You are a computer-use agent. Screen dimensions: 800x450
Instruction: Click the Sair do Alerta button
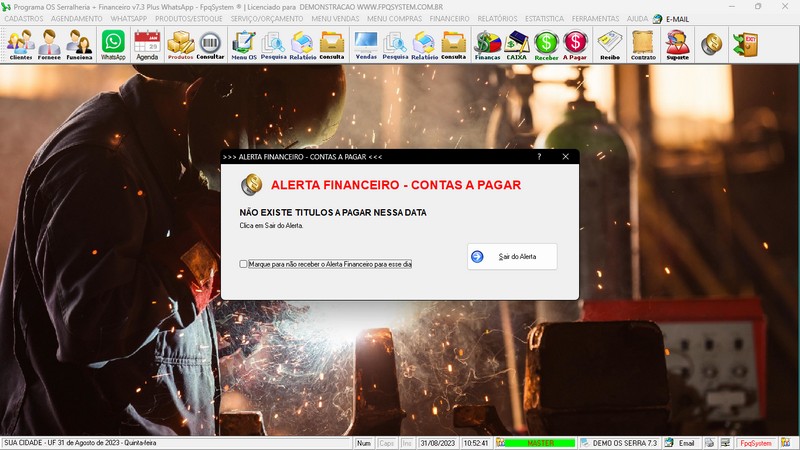(x=512, y=256)
